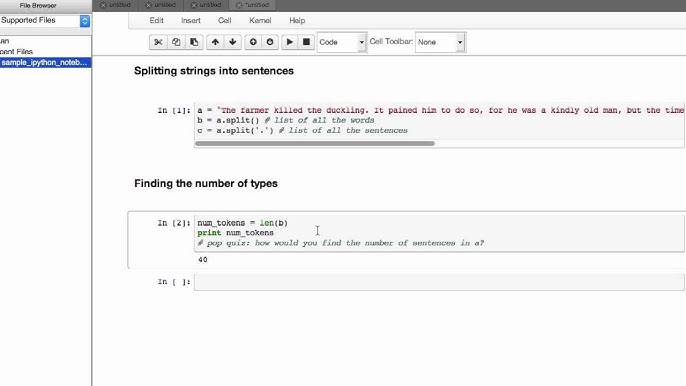Click the copy cell icon

[176, 42]
